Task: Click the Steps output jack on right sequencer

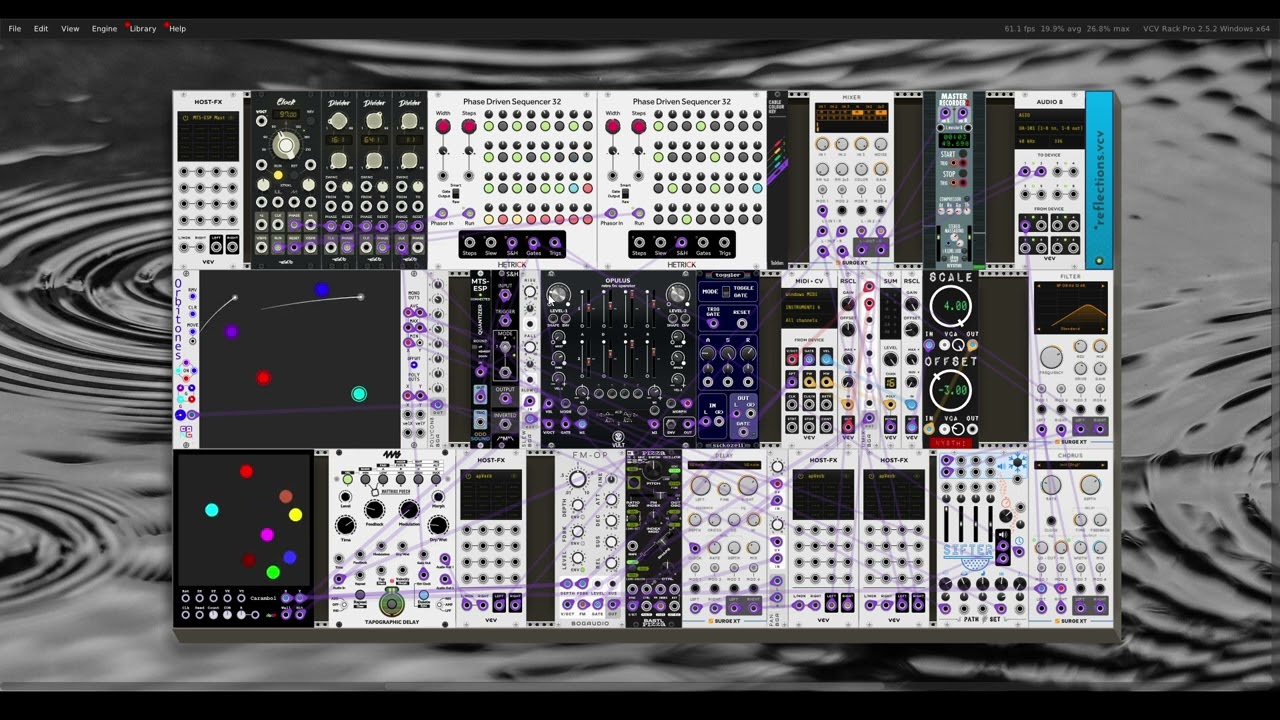Action: click(x=639, y=242)
